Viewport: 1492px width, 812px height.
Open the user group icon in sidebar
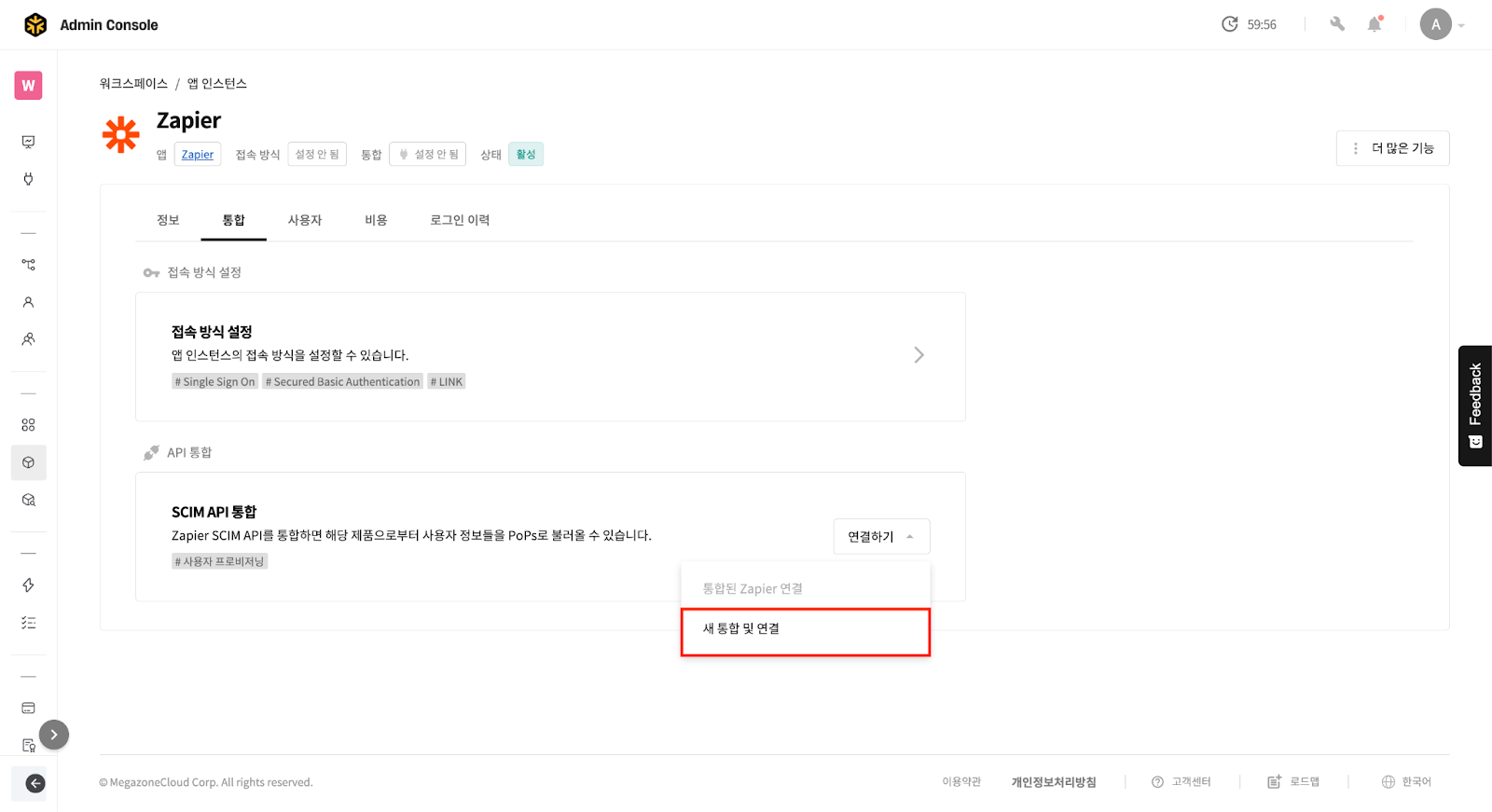(28, 339)
